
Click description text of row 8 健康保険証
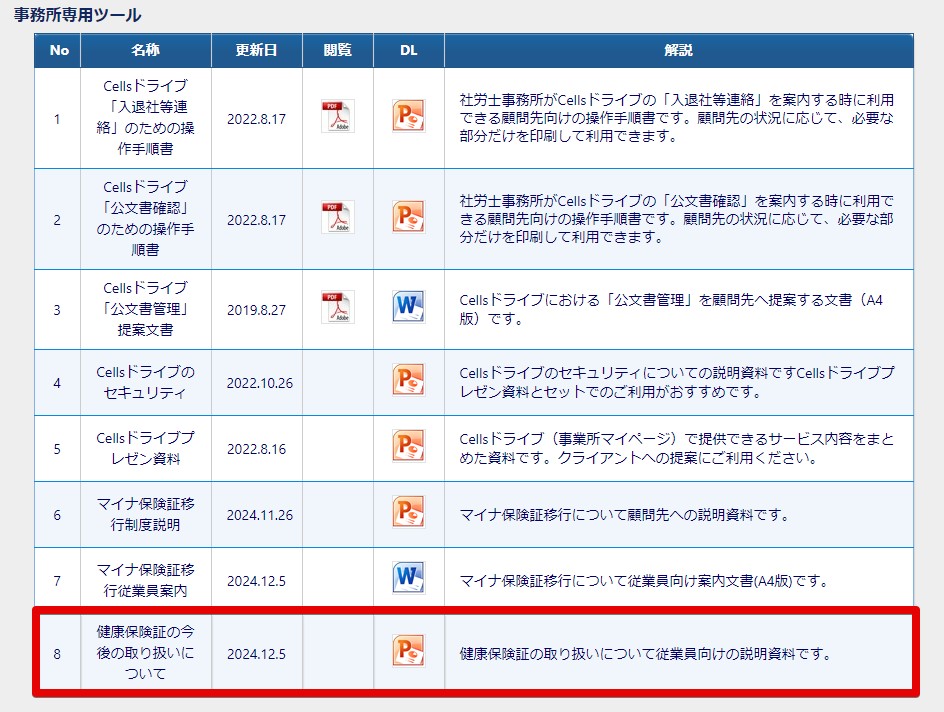coord(645,654)
